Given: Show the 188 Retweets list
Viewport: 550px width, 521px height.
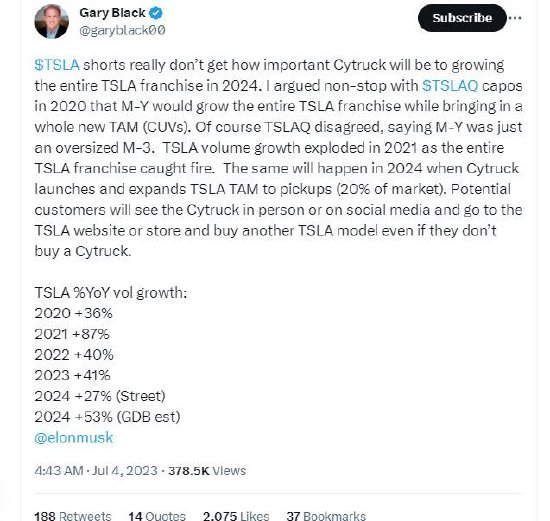Looking at the screenshot, I should [x=73, y=516].
